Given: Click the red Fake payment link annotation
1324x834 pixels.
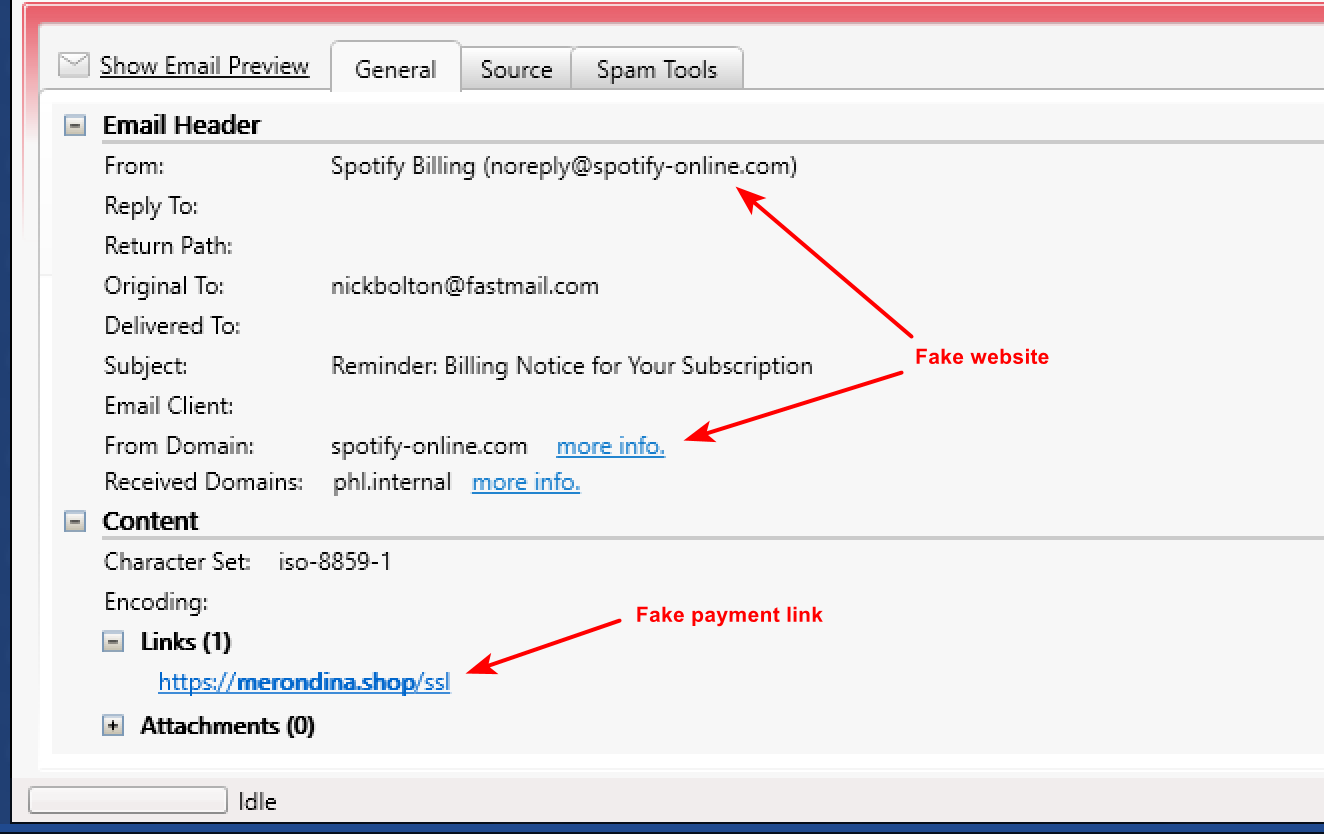Looking at the screenshot, I should 728,615.
